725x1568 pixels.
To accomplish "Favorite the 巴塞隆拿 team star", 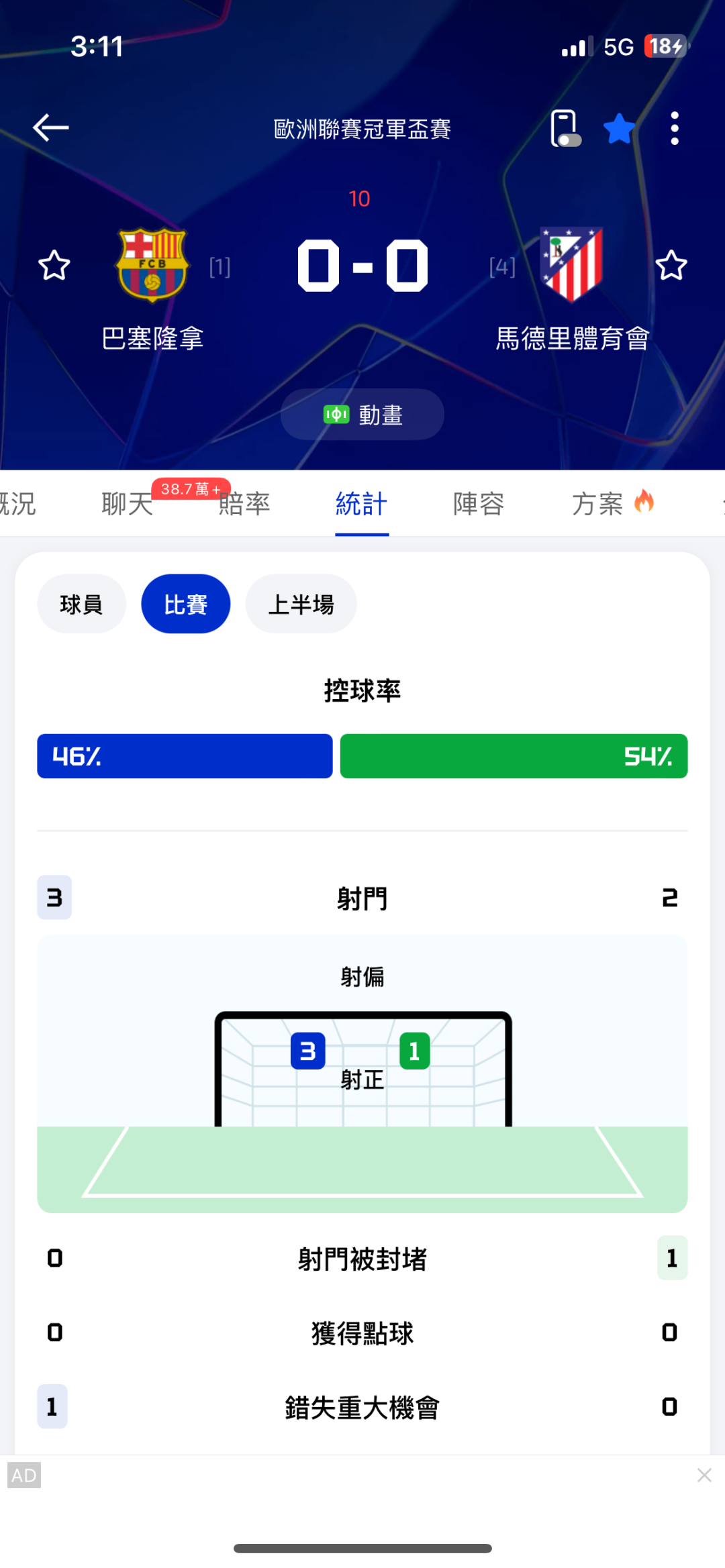I will (x=54, y=266).
